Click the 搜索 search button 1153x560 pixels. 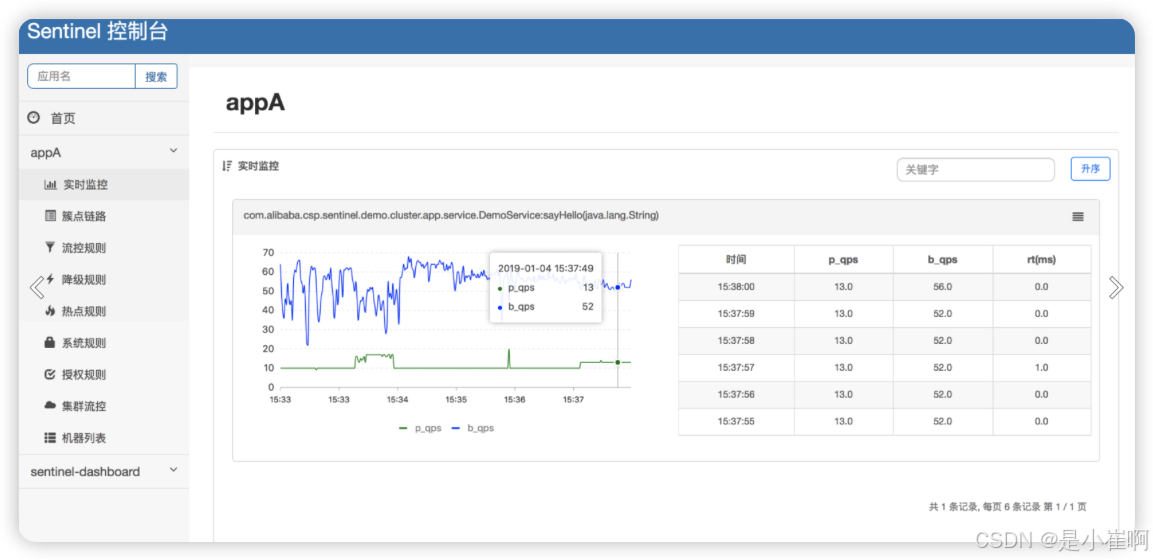(x=156, y=76)
